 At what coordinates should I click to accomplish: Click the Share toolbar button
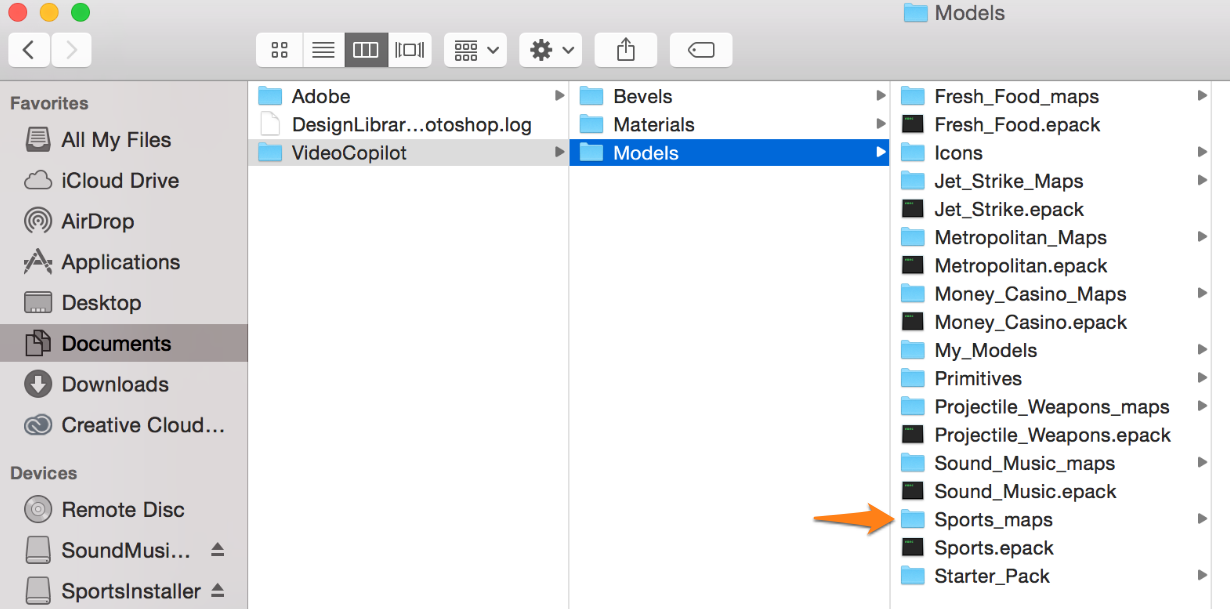(626, 50)
